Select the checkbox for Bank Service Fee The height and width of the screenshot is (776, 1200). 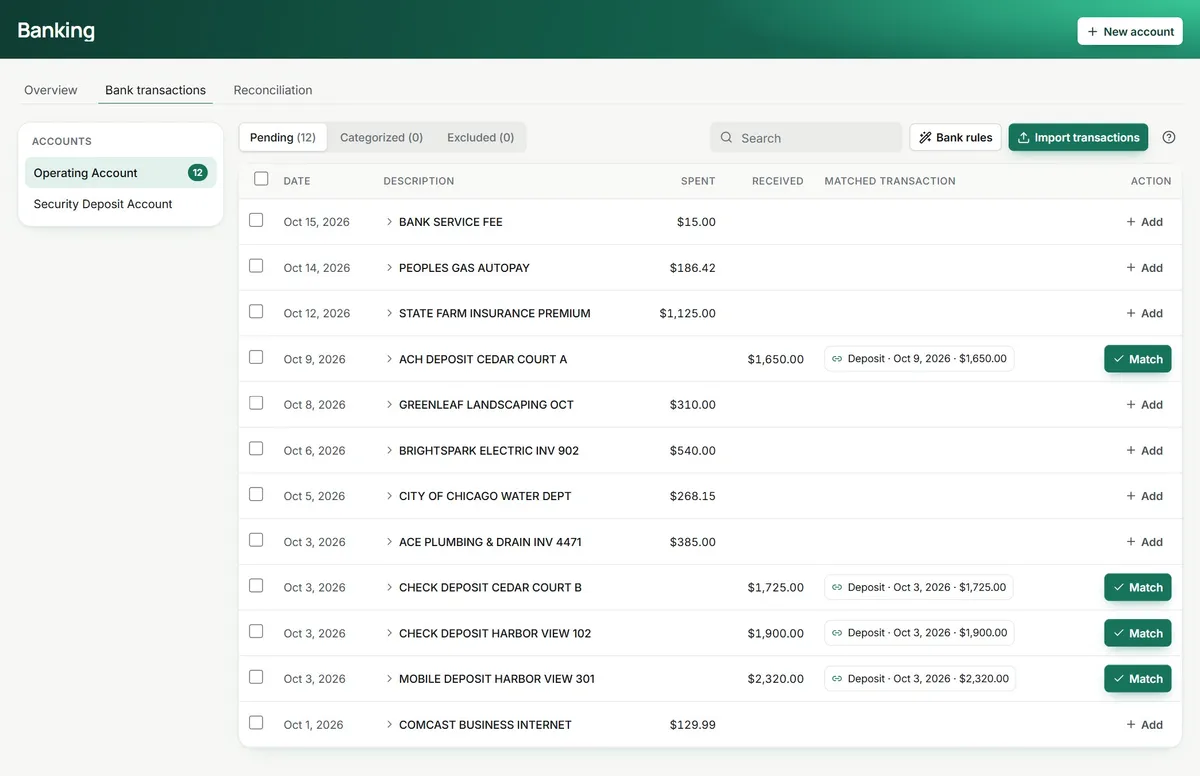click(x=256, y=220)
